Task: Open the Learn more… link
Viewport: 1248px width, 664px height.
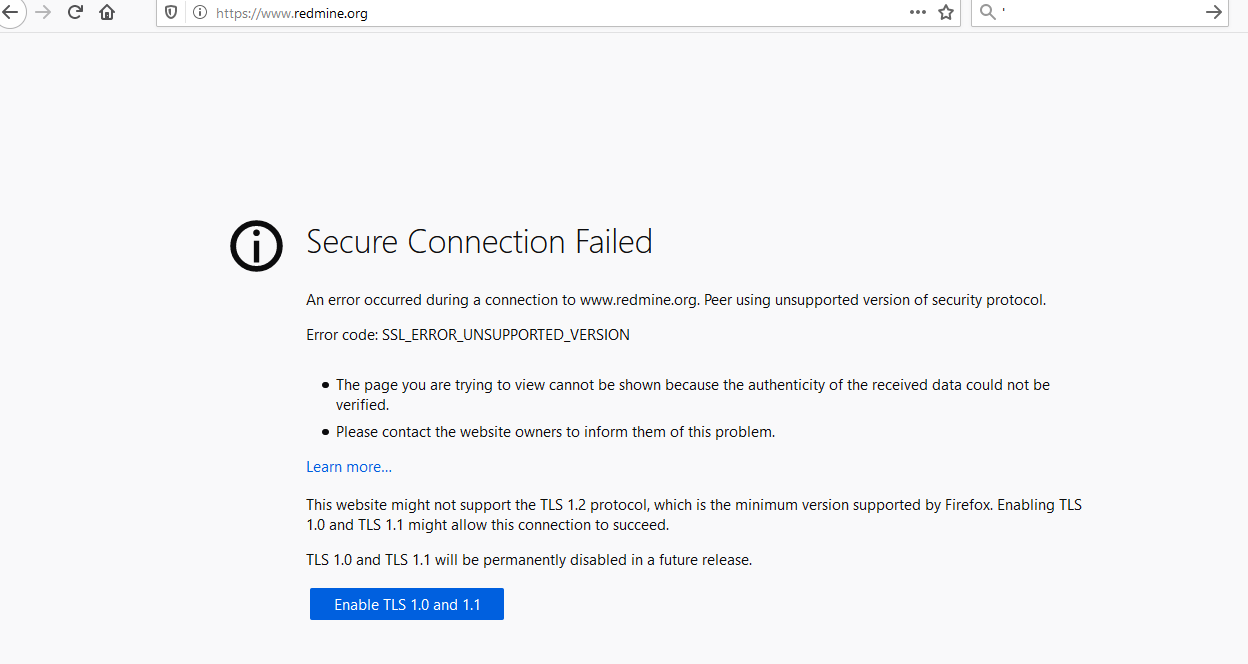Action: pyautogui.click(x=349, y=467)
